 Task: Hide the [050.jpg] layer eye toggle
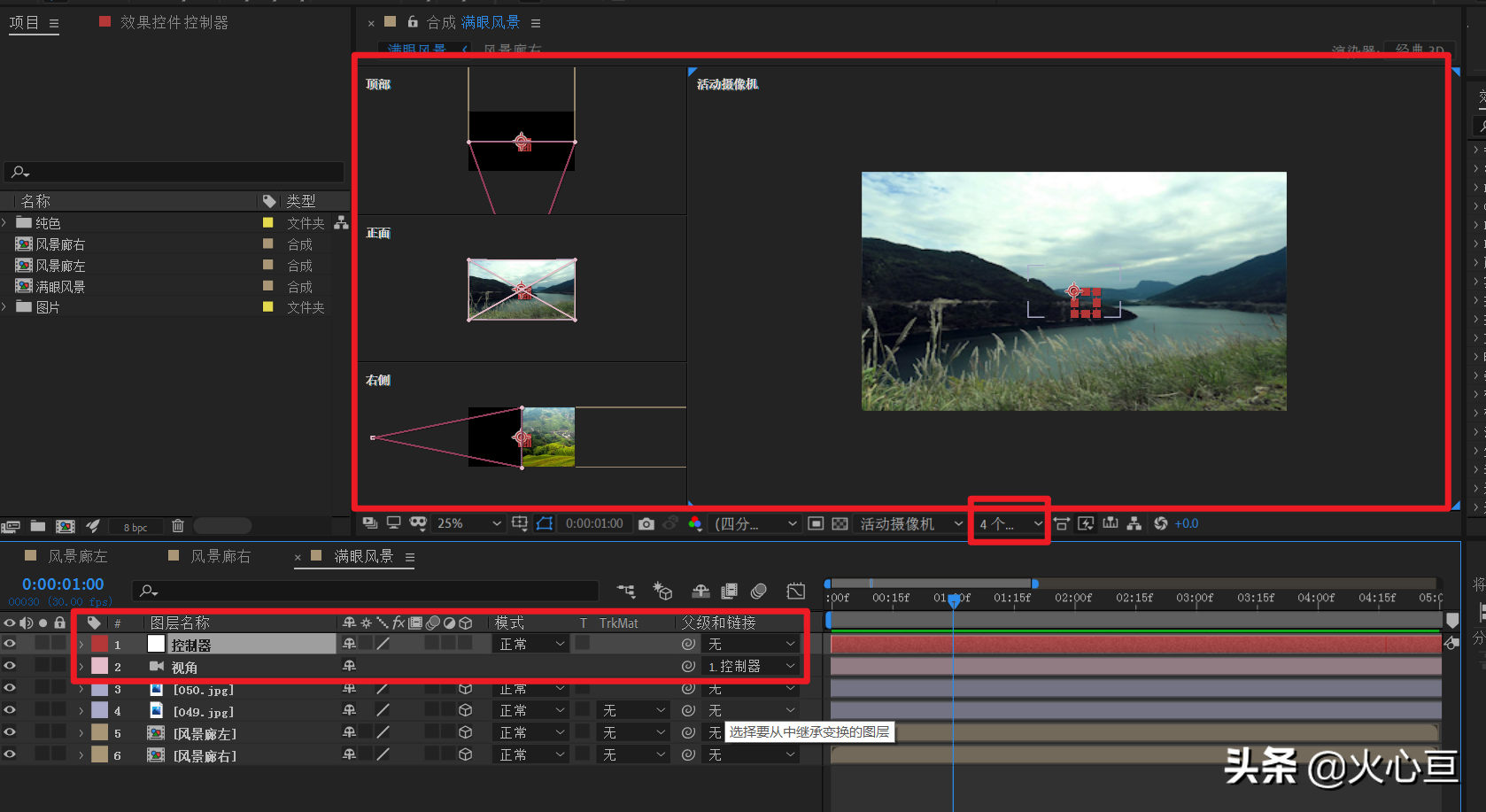pos(10,687)
